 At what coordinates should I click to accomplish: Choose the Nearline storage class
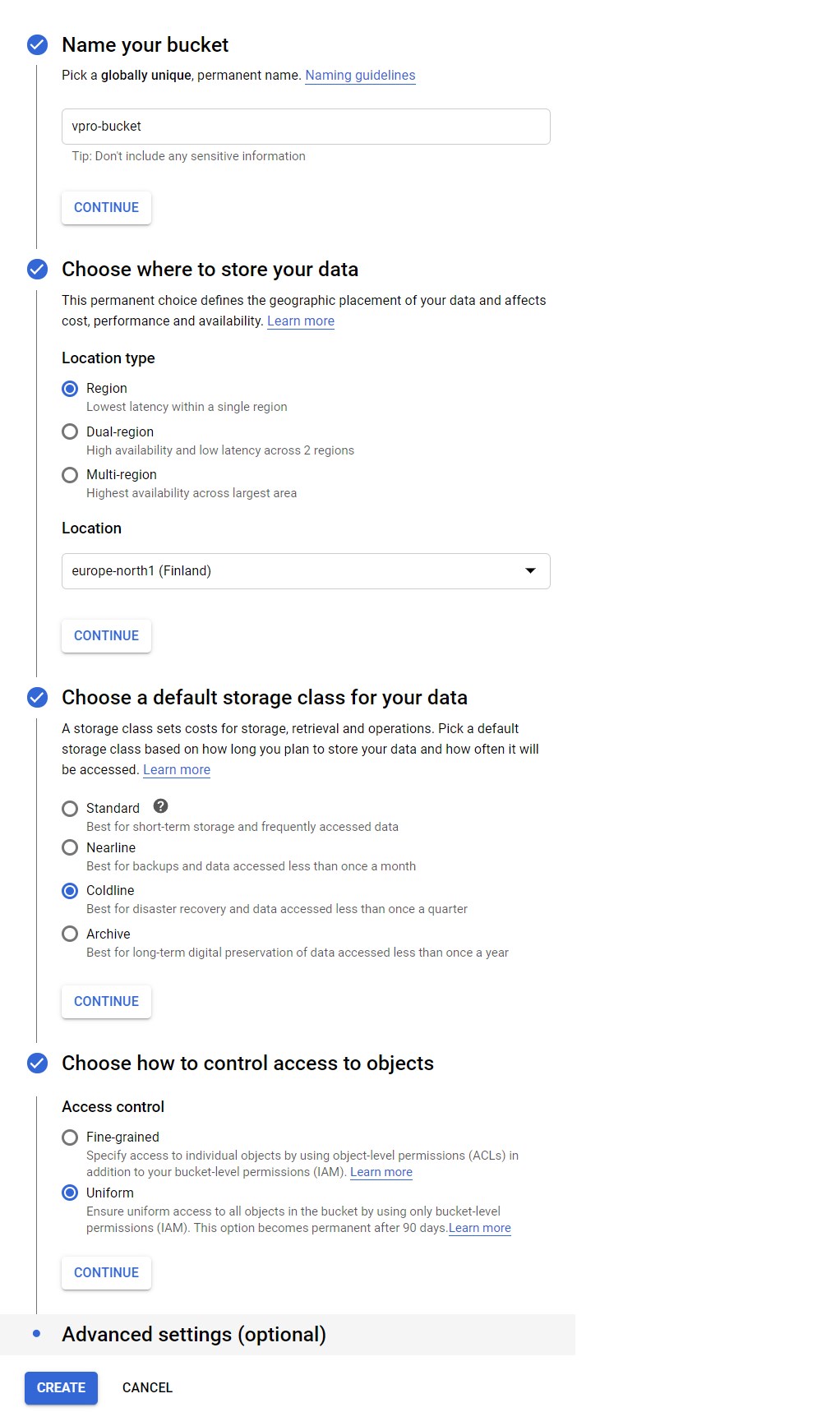[71, 848]
